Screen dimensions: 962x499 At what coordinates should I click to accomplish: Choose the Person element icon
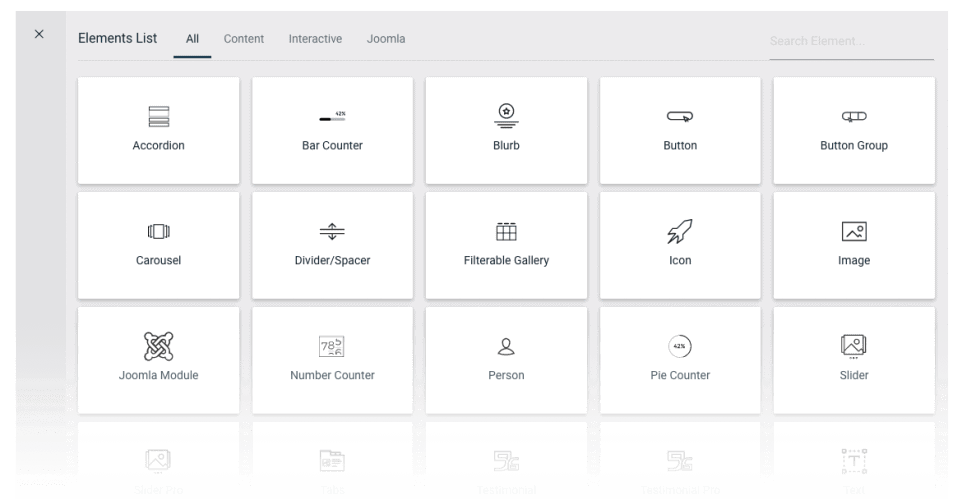[x=506, y=346]
